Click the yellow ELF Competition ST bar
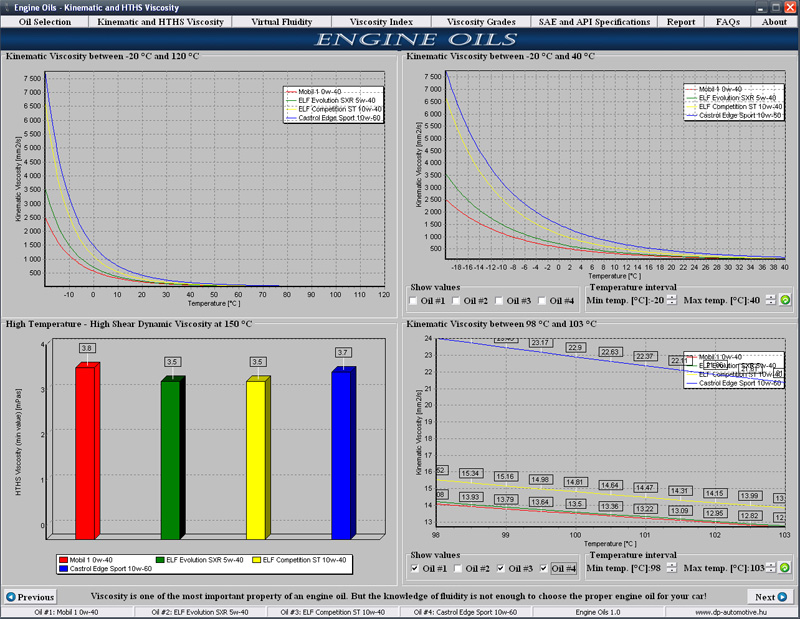 (x=258, y=455)
